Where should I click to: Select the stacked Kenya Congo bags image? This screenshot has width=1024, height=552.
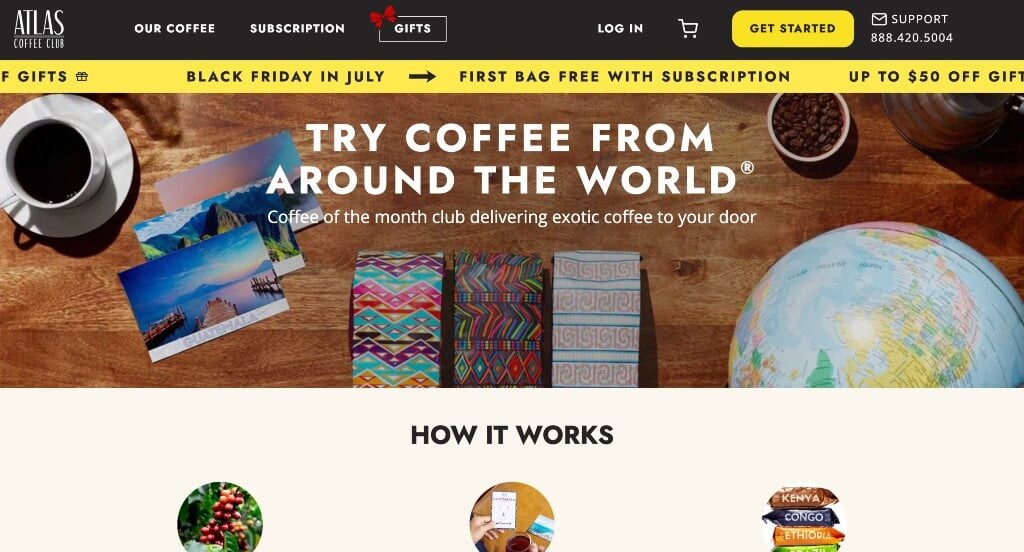804,519
